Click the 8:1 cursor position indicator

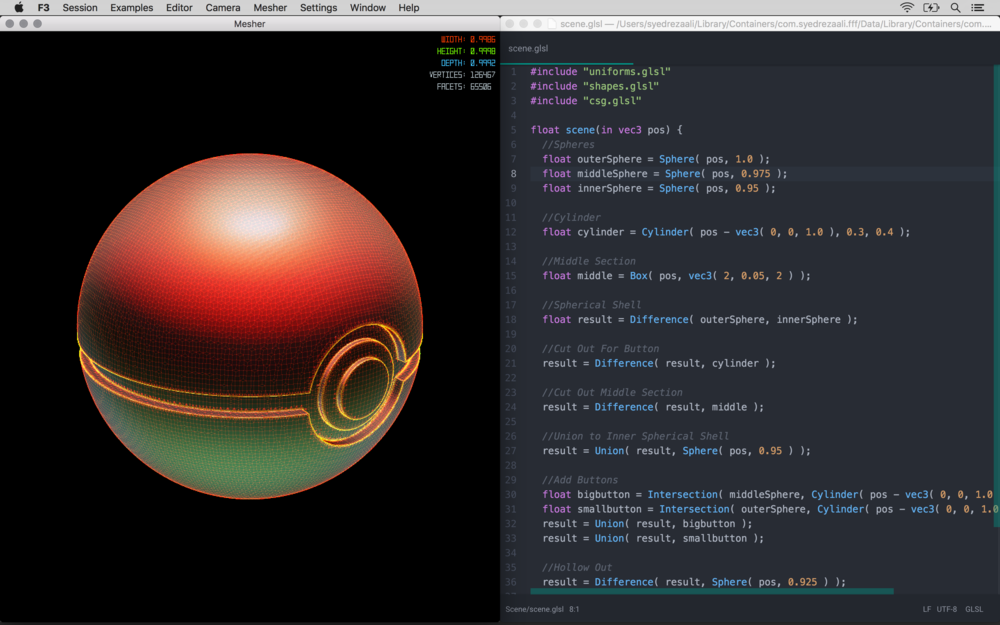[x=575, y=609]
